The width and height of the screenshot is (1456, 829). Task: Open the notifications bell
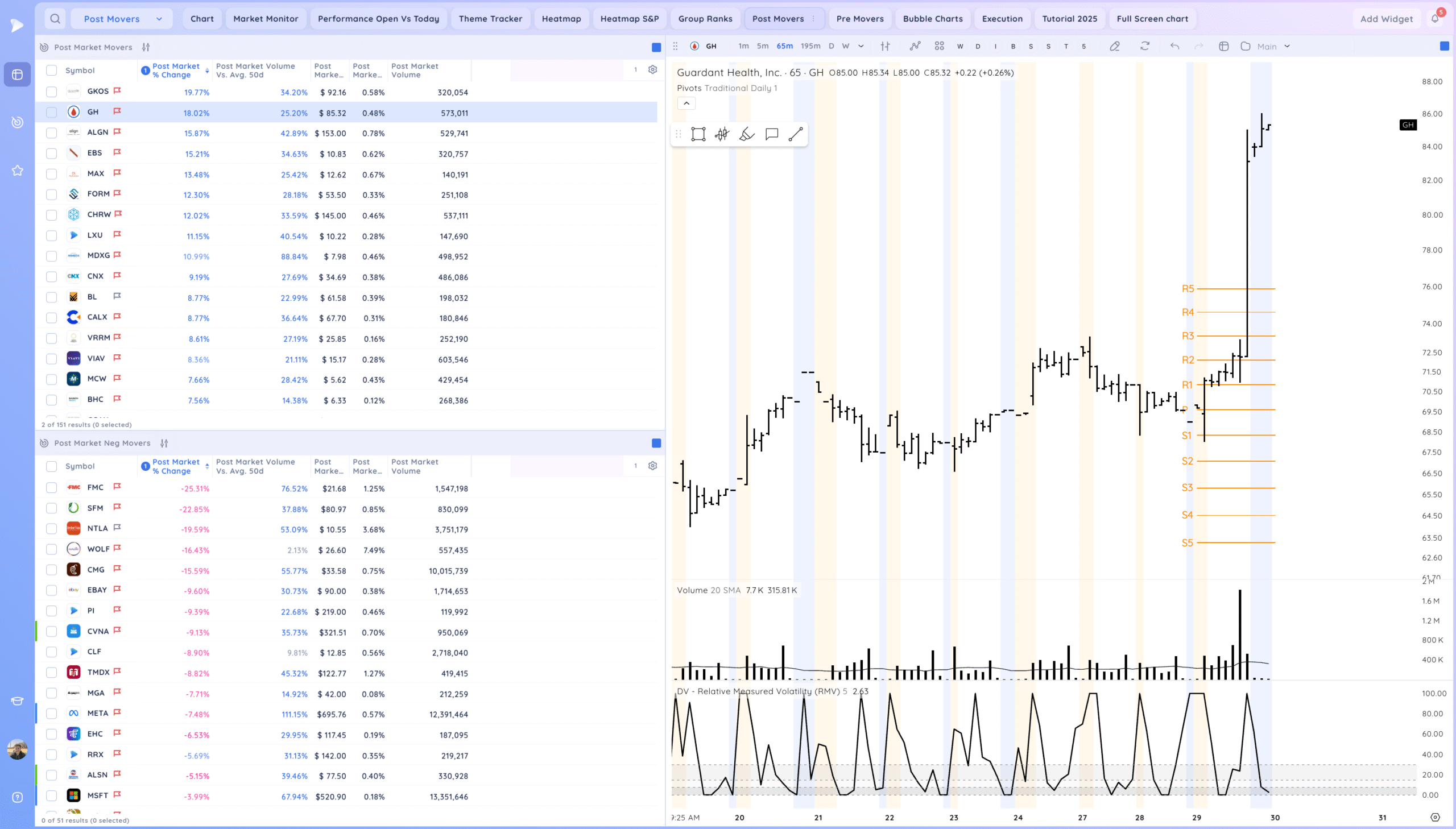pyautogui.click(x=1434, y=19)
